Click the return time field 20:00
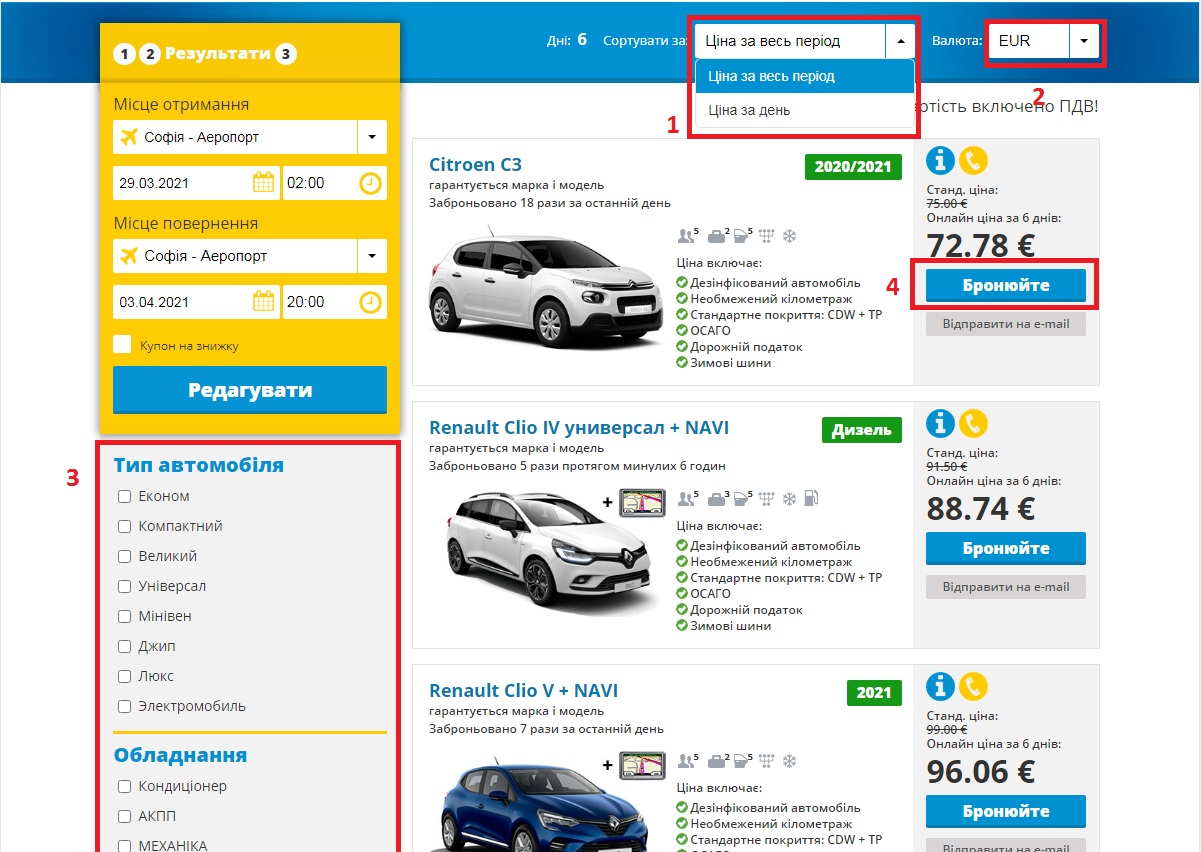 click(x=335, y=301)
